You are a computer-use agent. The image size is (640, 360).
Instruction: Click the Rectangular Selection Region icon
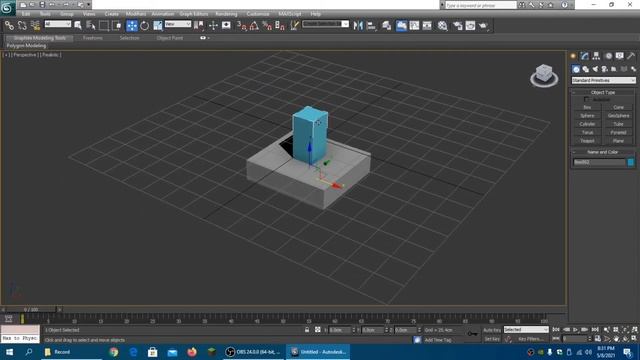click(104, 26)
